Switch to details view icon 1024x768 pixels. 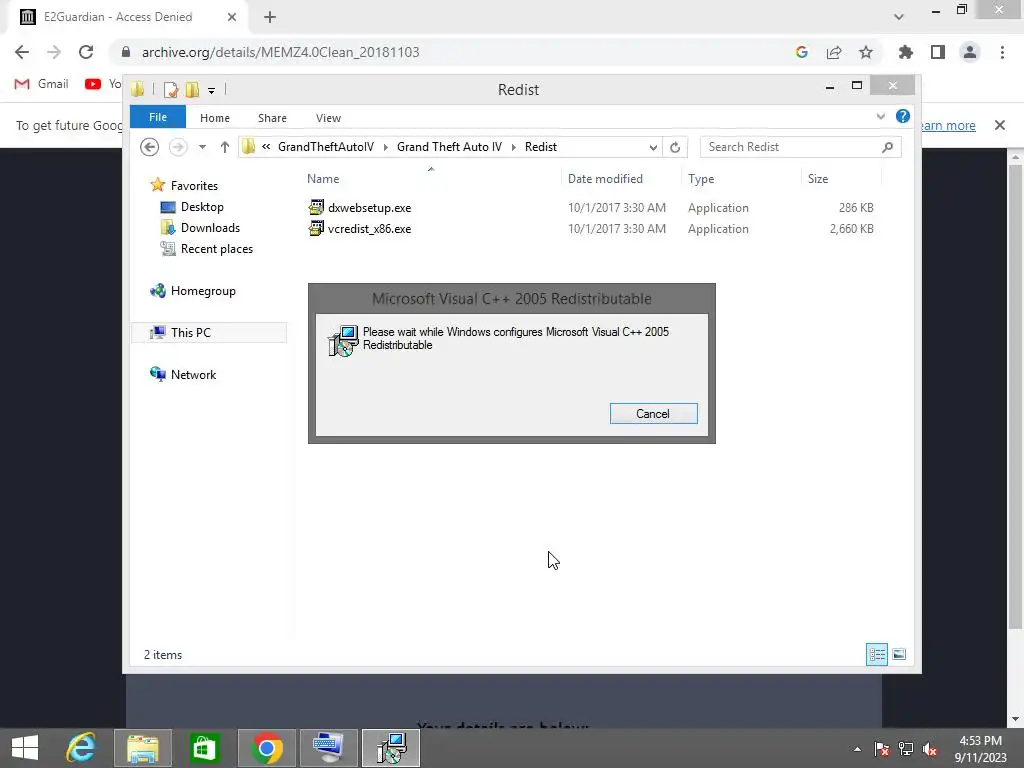click(876, 654)
